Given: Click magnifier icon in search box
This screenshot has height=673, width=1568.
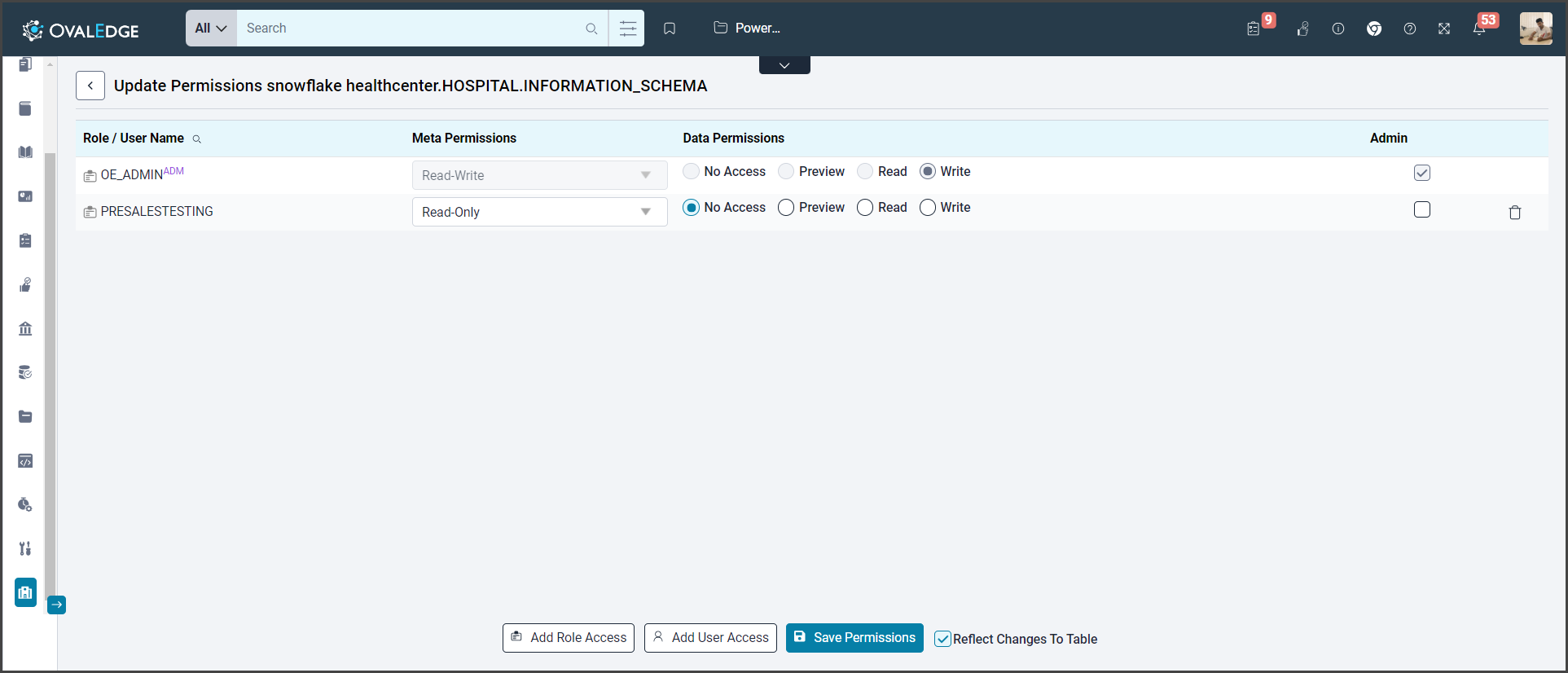Looking at the screenshot, I should click(x=591, y=29).
